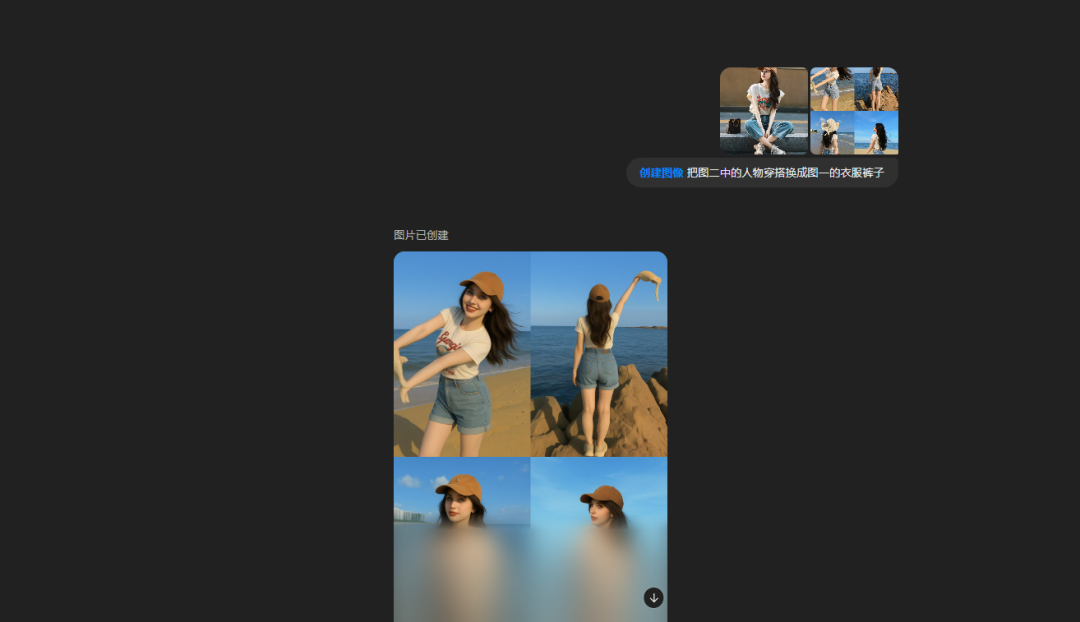Click the denim shorts in top-right generated panel

pyautogui.click(x=597, y=369)
